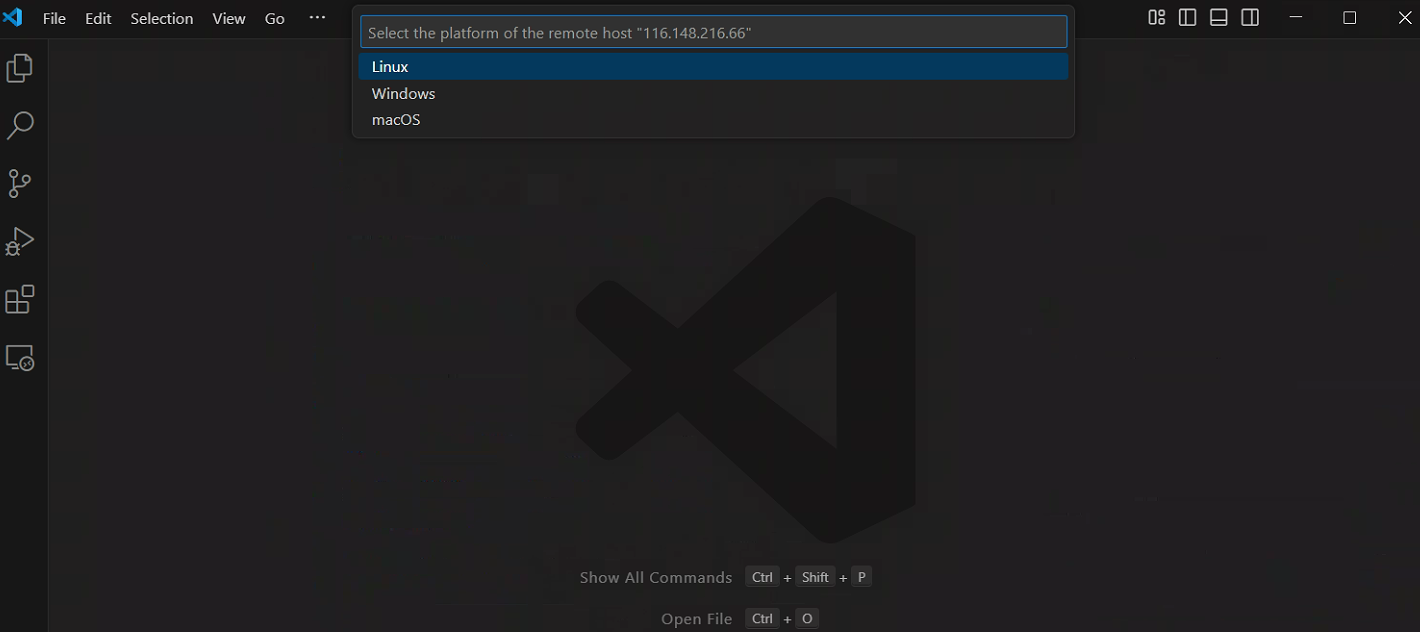Select Windows as remote host platform
Screen dimensions: 1420x632
tap(714, 93)
